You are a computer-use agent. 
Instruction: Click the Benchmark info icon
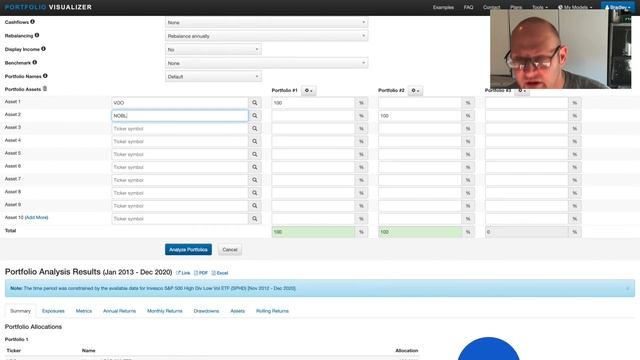(35, 62)
